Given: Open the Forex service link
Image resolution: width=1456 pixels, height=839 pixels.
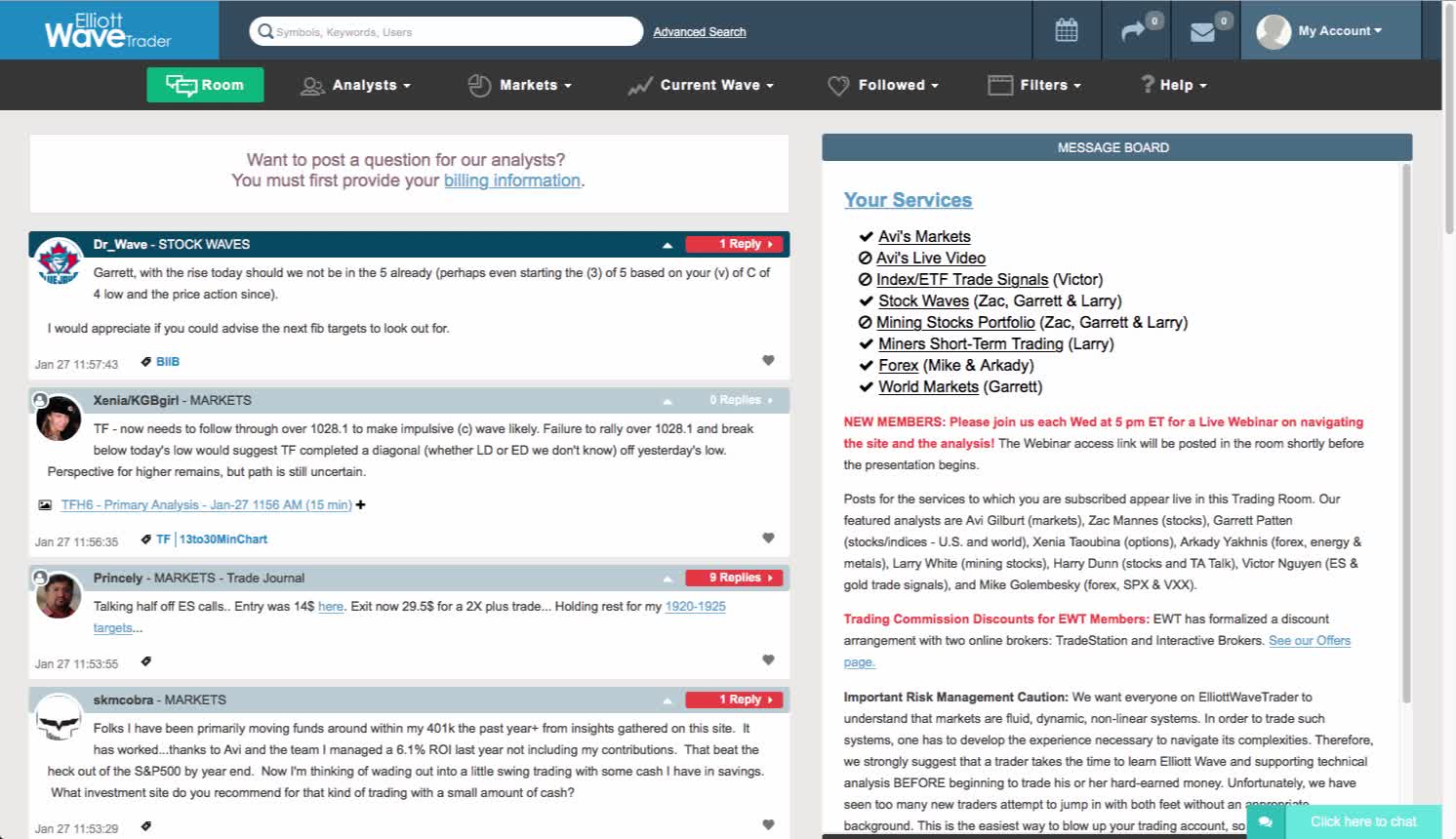Looking at the screenshot, I should tap(898, 366).
